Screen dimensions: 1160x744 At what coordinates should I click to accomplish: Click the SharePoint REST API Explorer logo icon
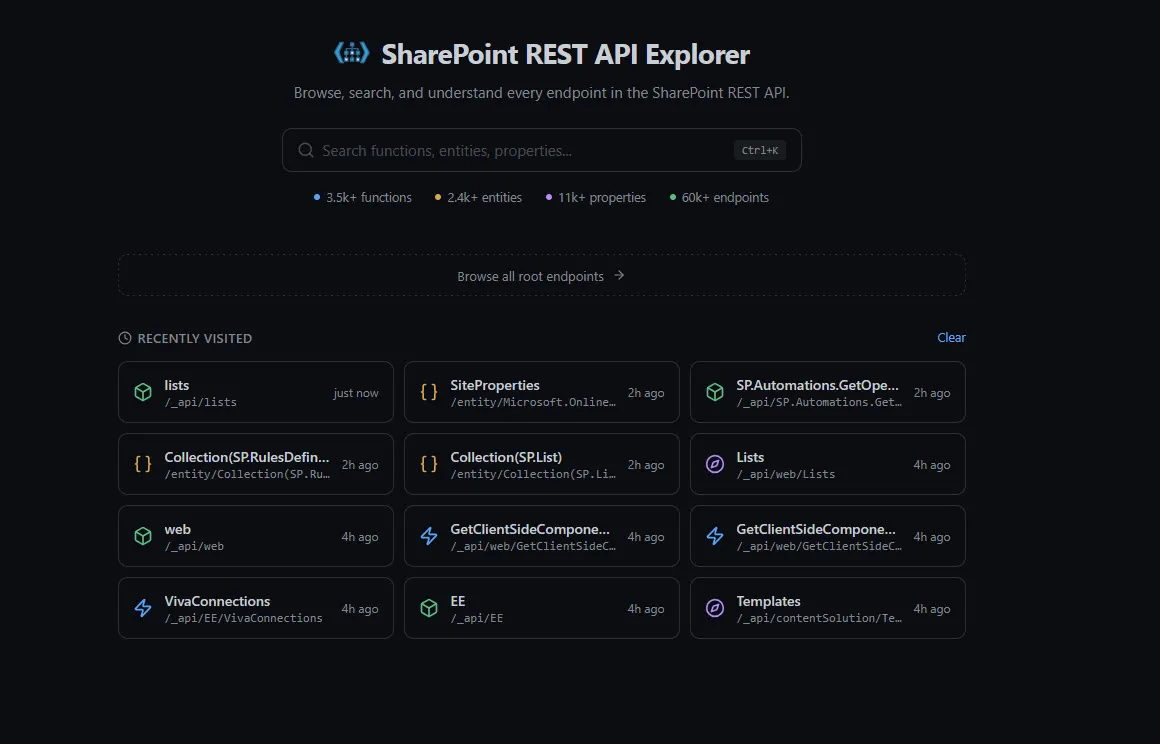click(351, 54)
